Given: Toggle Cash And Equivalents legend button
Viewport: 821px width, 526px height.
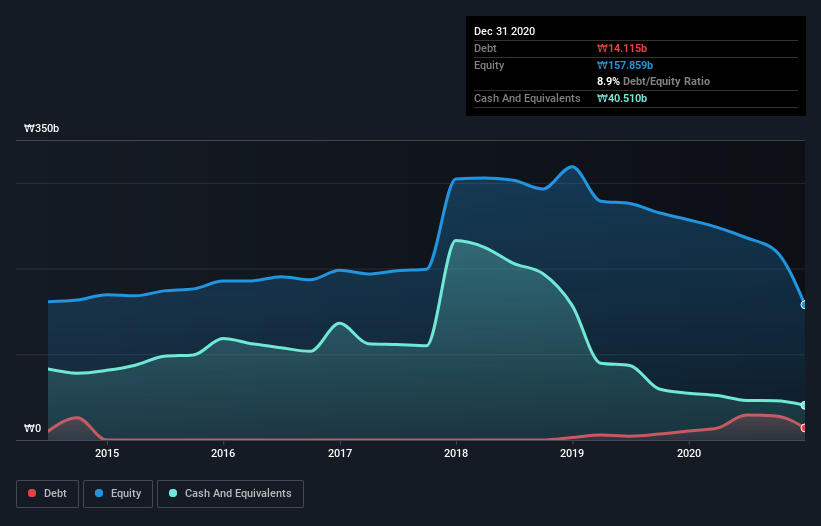Looking at the screenshot, I should click(x=230, y=494).
